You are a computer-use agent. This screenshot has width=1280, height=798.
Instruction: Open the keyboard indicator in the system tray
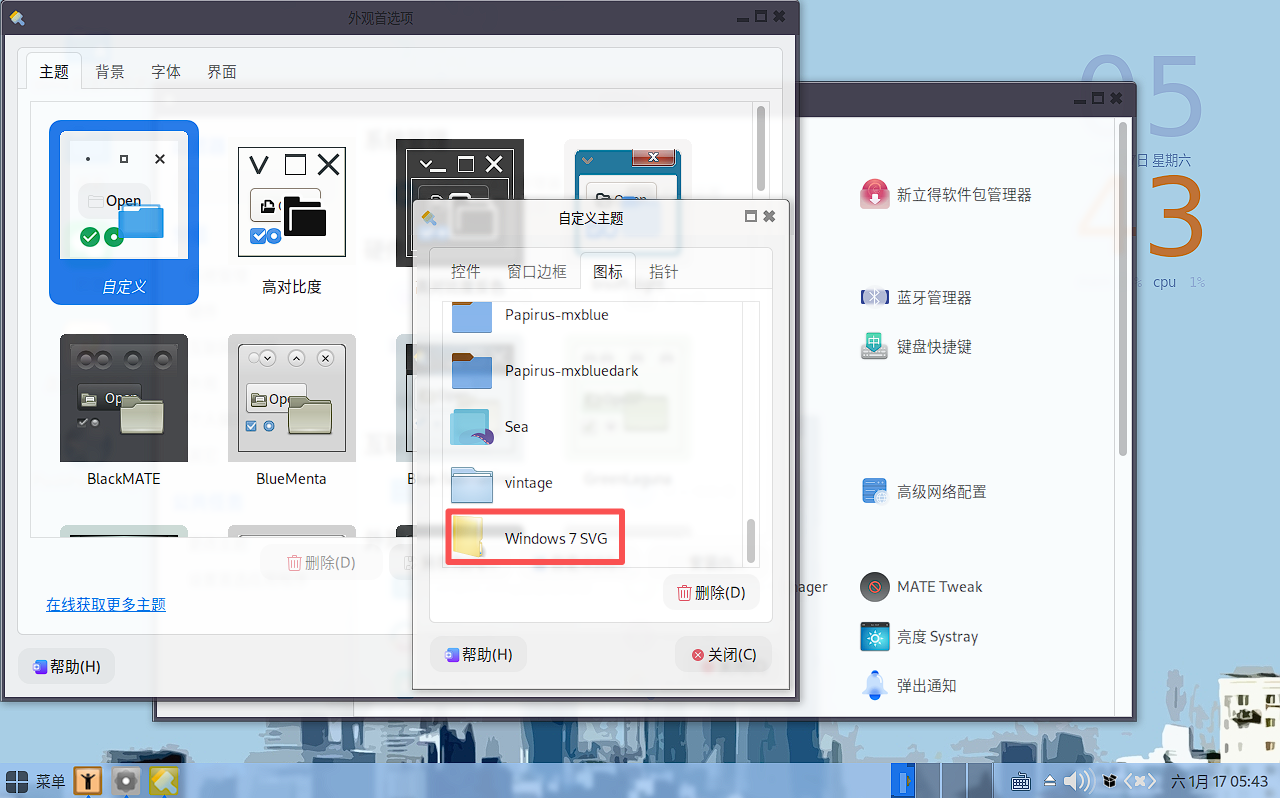1021,781
